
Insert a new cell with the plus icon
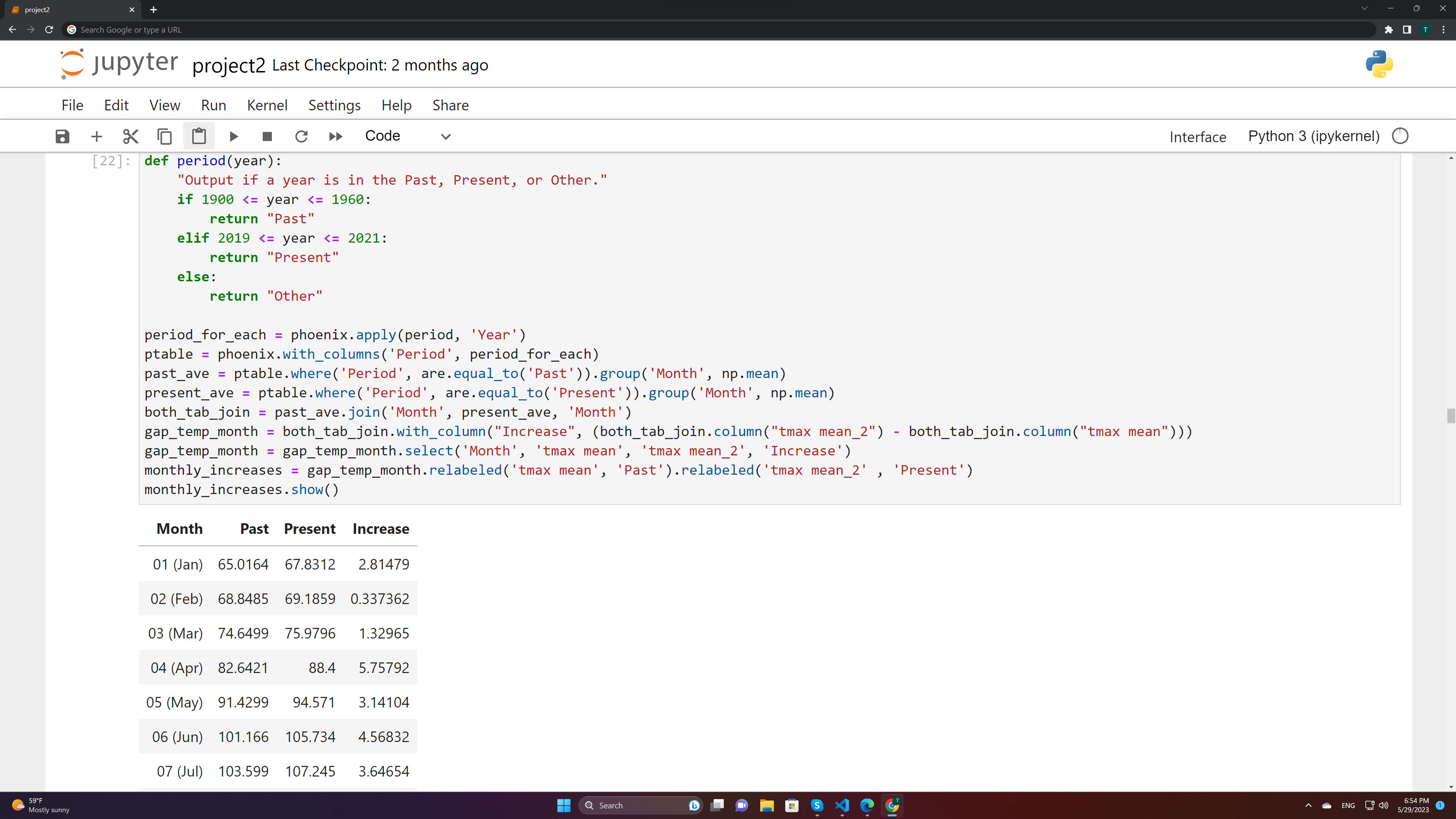click(97, 136)
